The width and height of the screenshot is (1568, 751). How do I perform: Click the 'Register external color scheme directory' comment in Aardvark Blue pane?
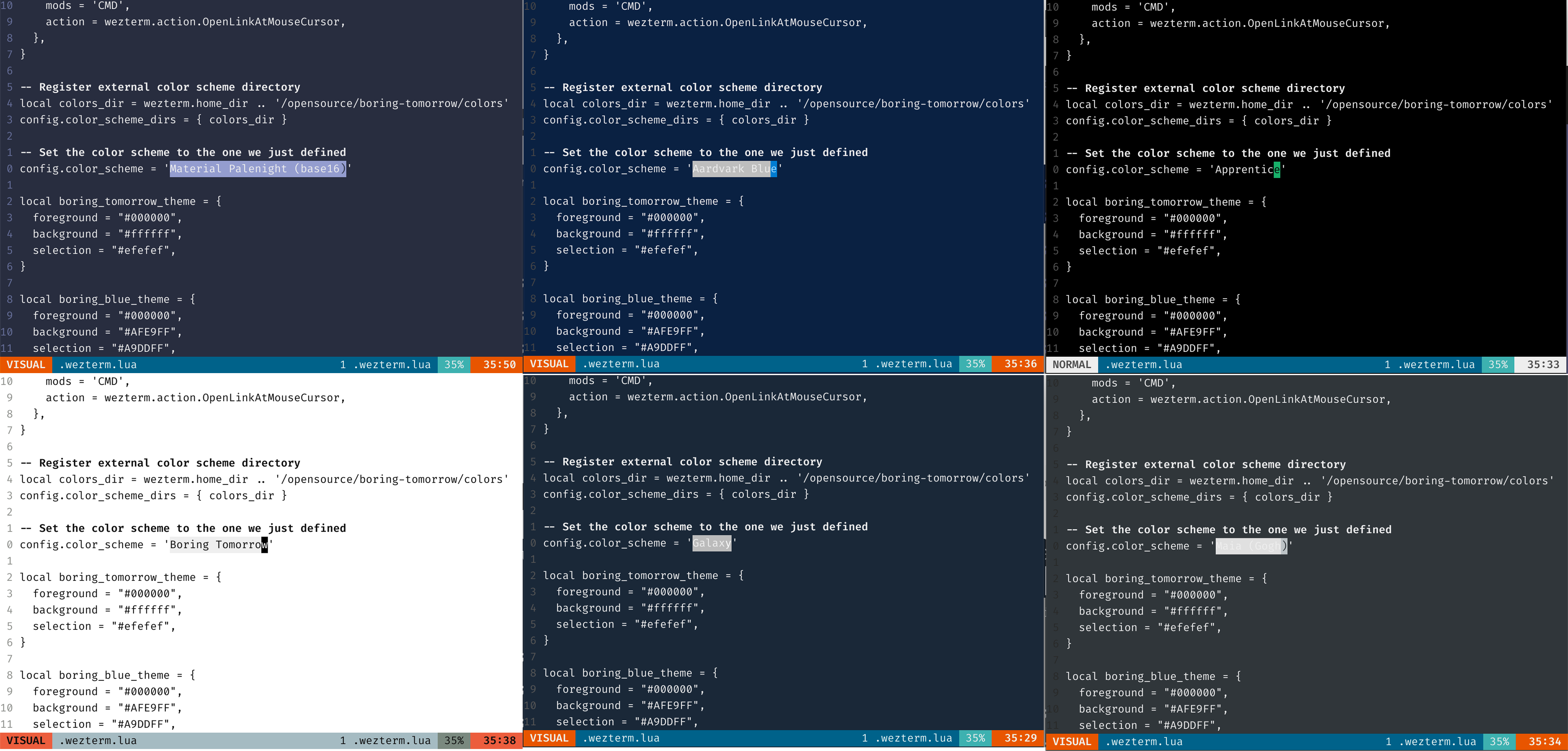[x=683, y=88]
